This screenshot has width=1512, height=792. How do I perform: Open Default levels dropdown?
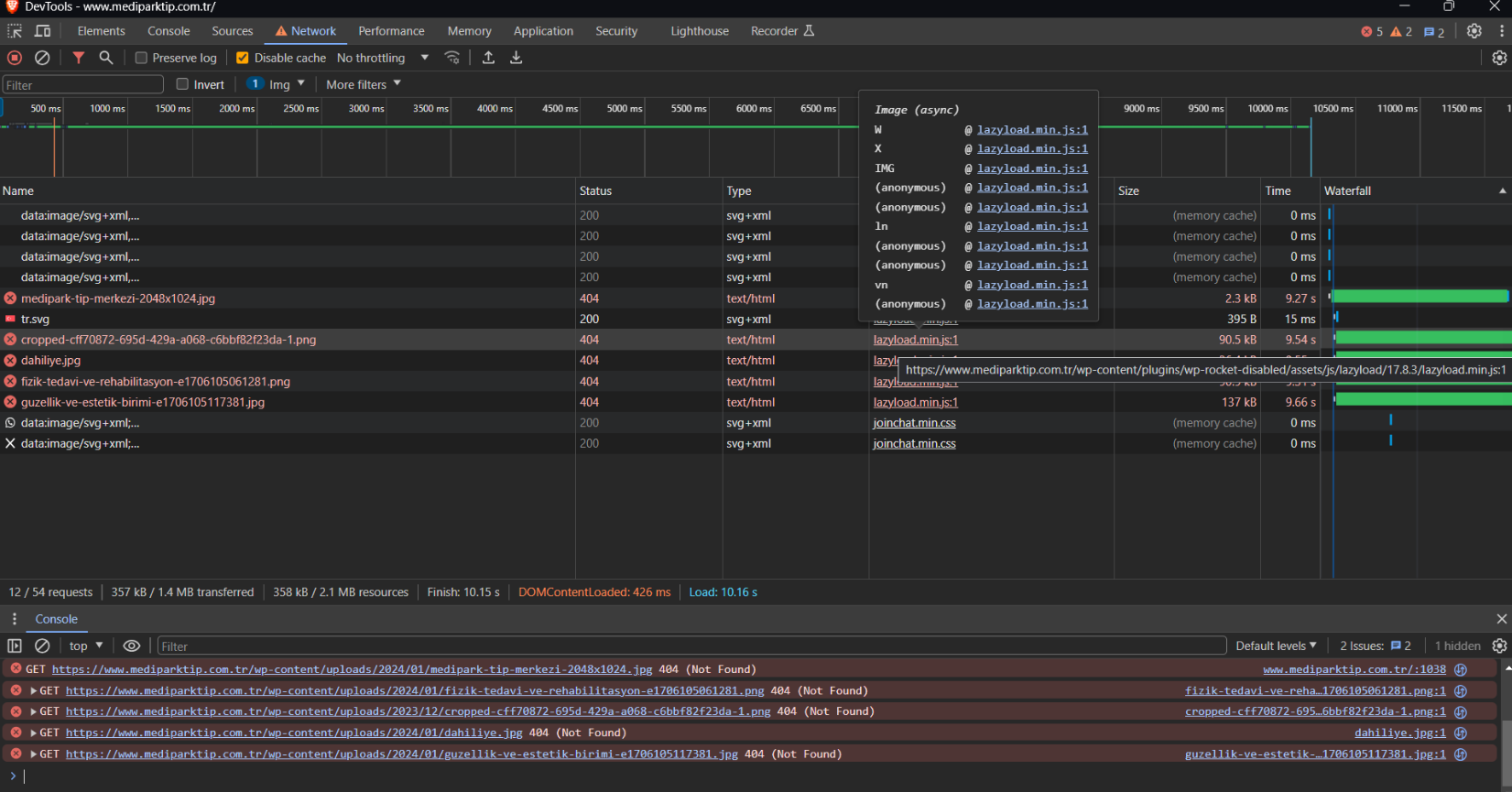[1276, 646]
